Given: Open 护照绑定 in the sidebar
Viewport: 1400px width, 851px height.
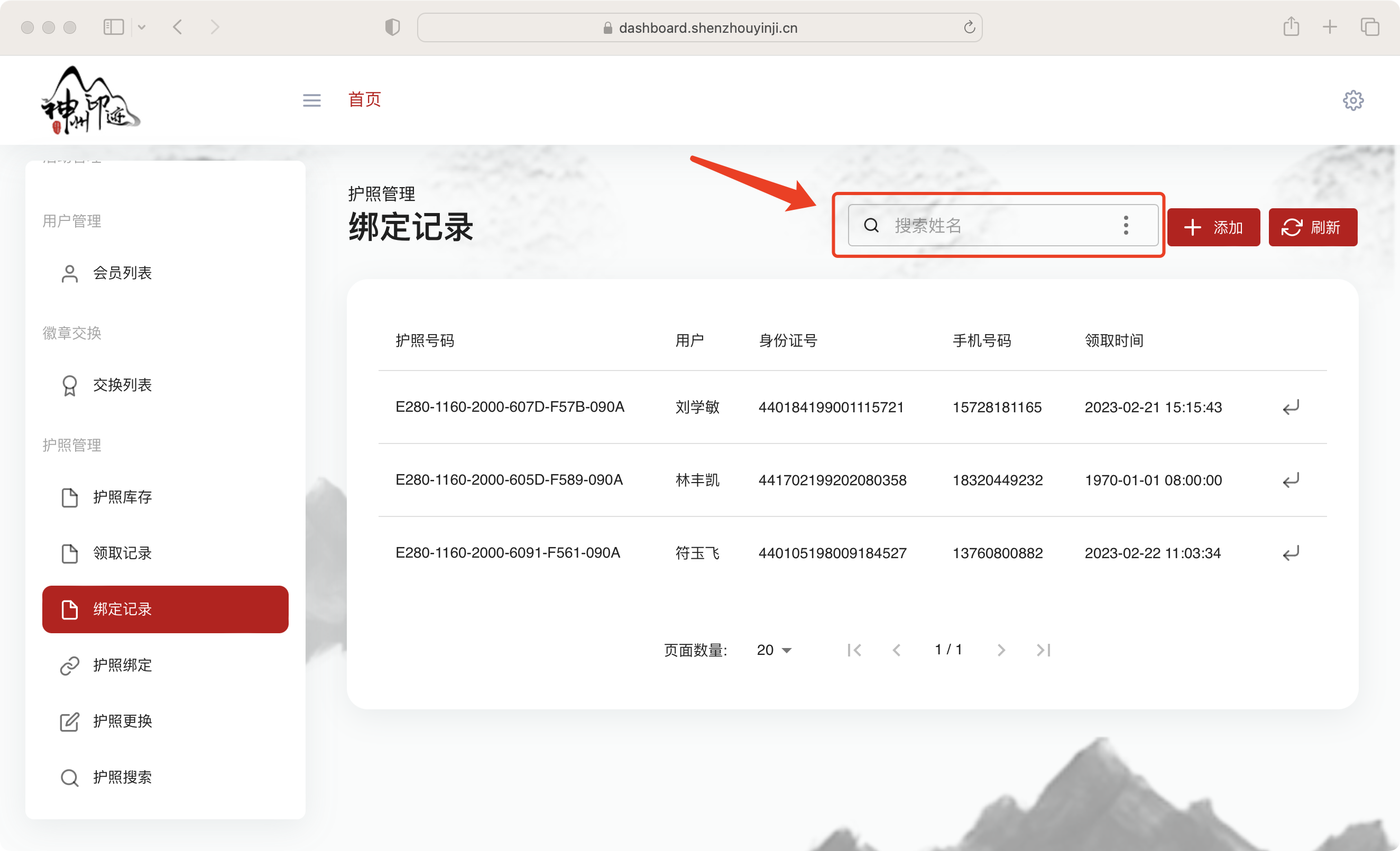Looking at the screenshot, I should 122,665.
